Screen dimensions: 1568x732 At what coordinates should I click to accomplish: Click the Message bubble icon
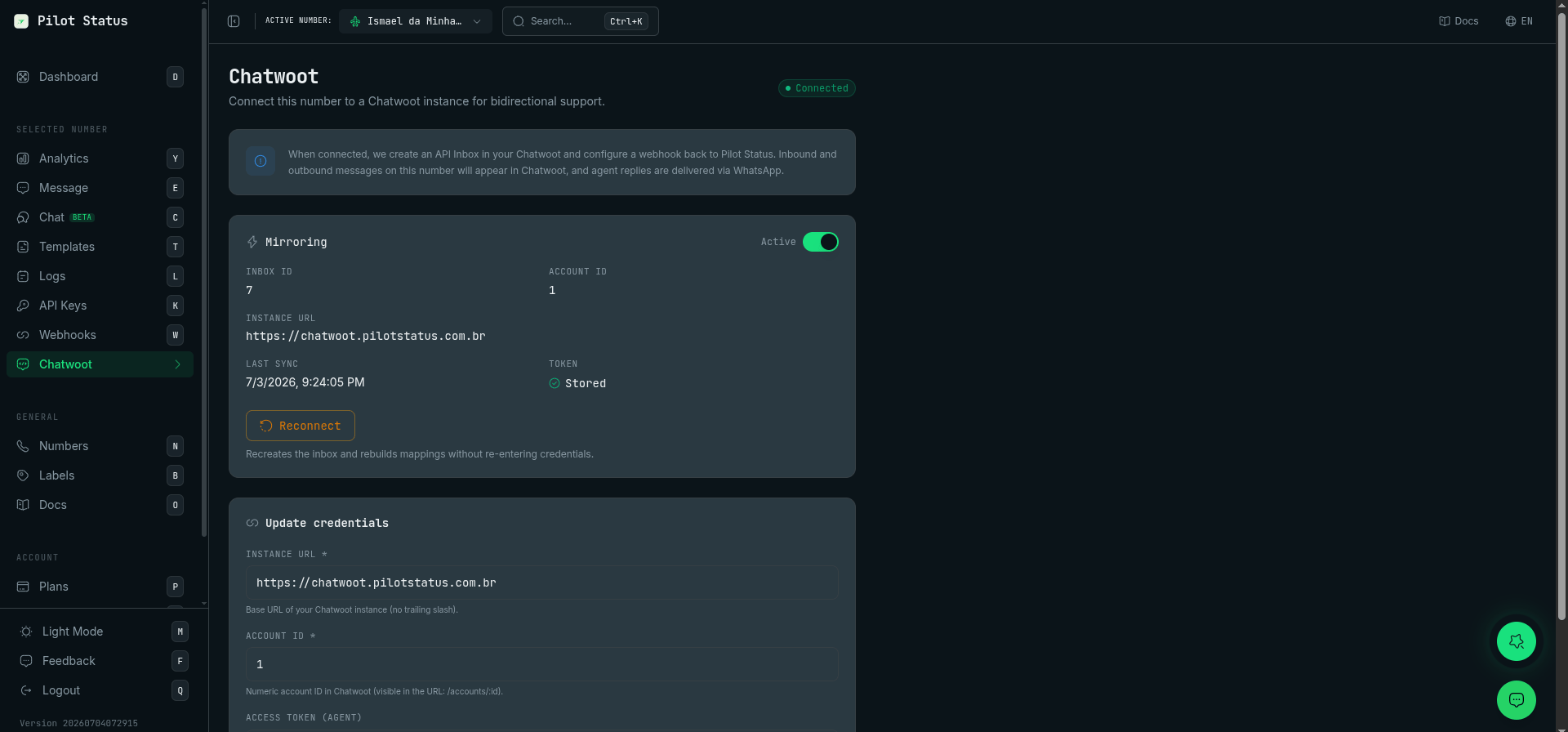point(23,188)
